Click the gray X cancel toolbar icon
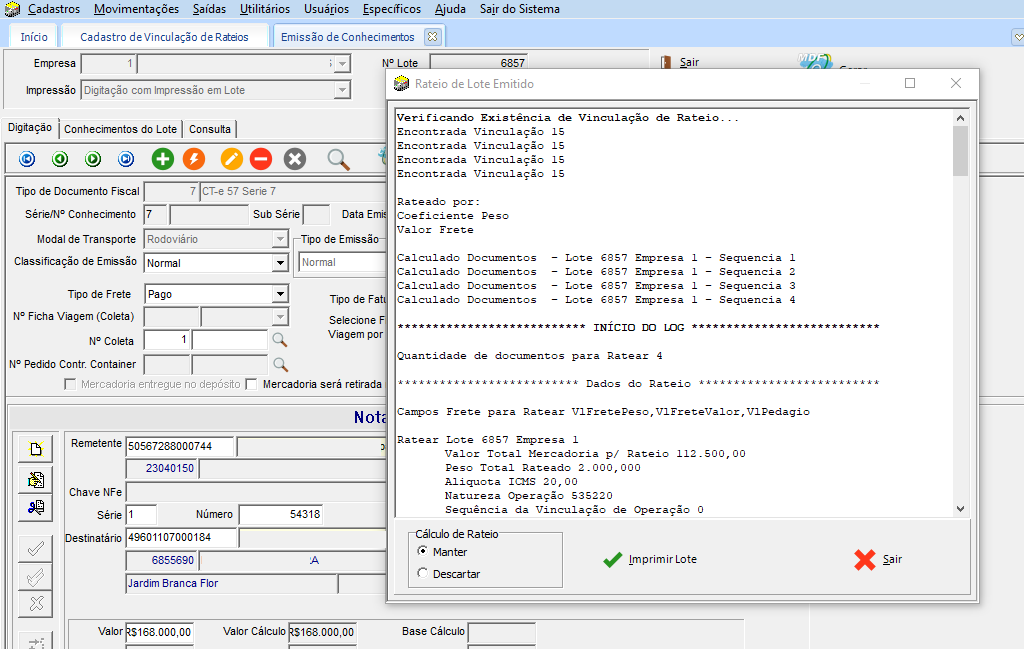This screenshot has width=1024, height=649. point(294,159)
